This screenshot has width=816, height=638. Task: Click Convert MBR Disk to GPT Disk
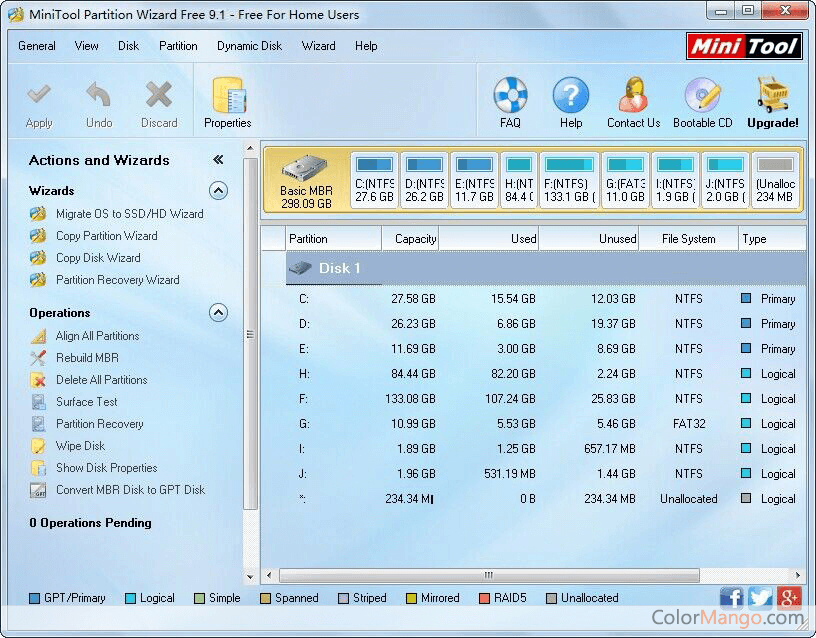(x=130, y=490)
